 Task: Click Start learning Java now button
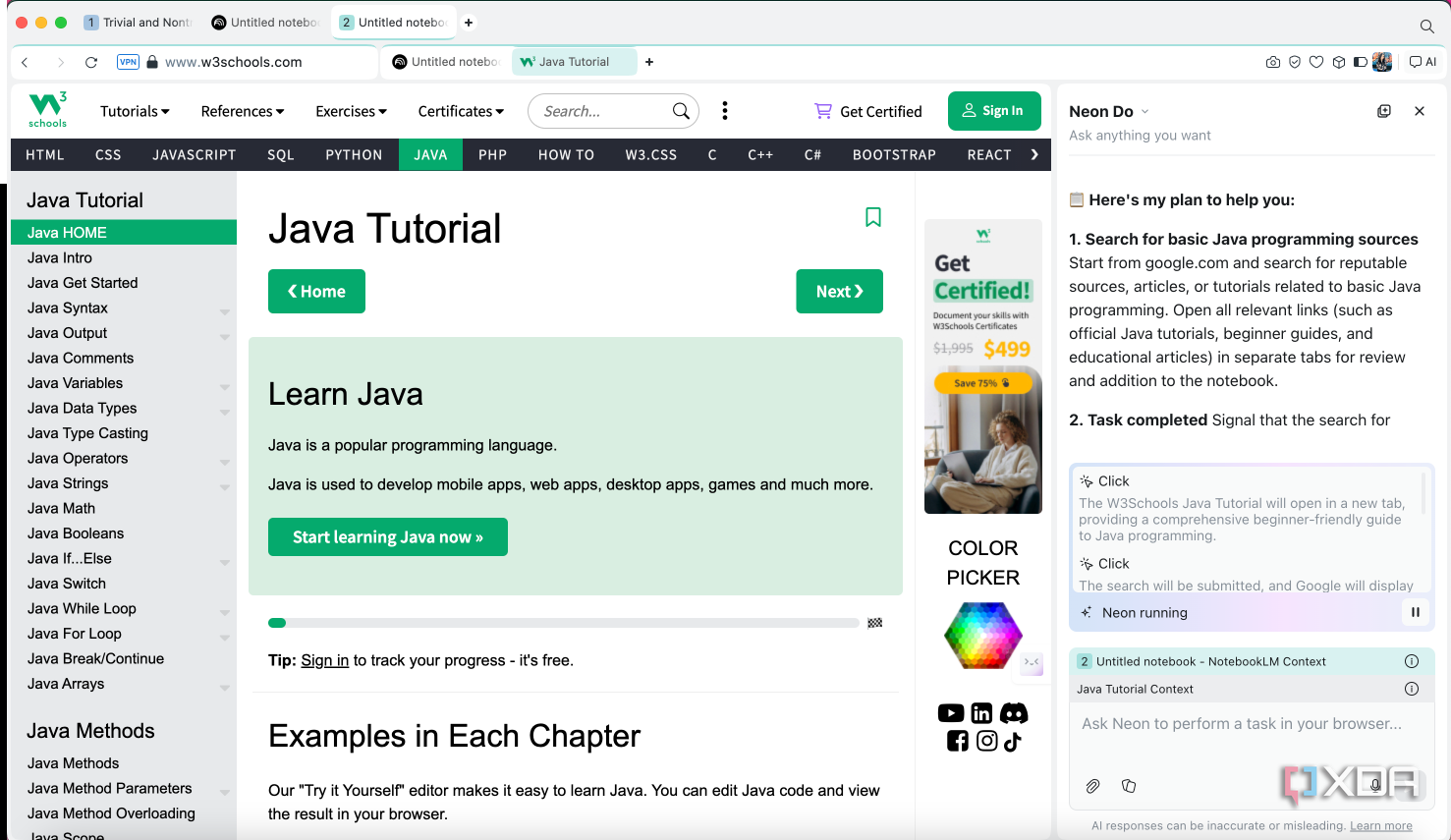pos(388,536)
